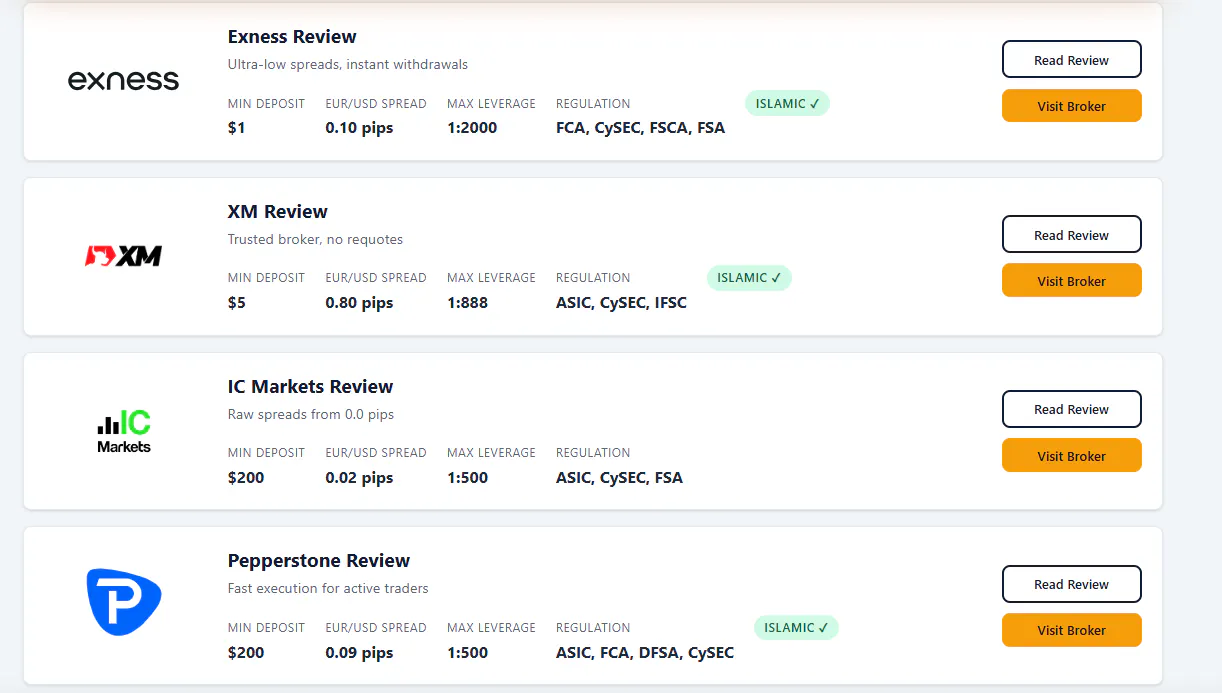Open Read Review for Exness
The height and width of the screenshot is (693, 1222).
[x=1071, y=60]
